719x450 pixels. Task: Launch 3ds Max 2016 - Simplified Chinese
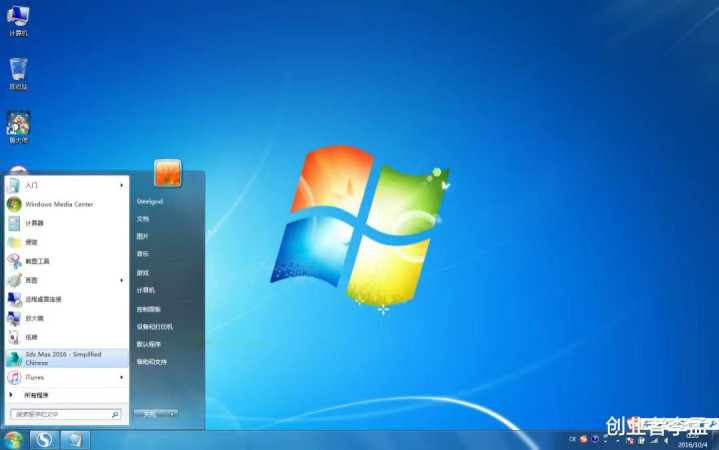(66, 358)
